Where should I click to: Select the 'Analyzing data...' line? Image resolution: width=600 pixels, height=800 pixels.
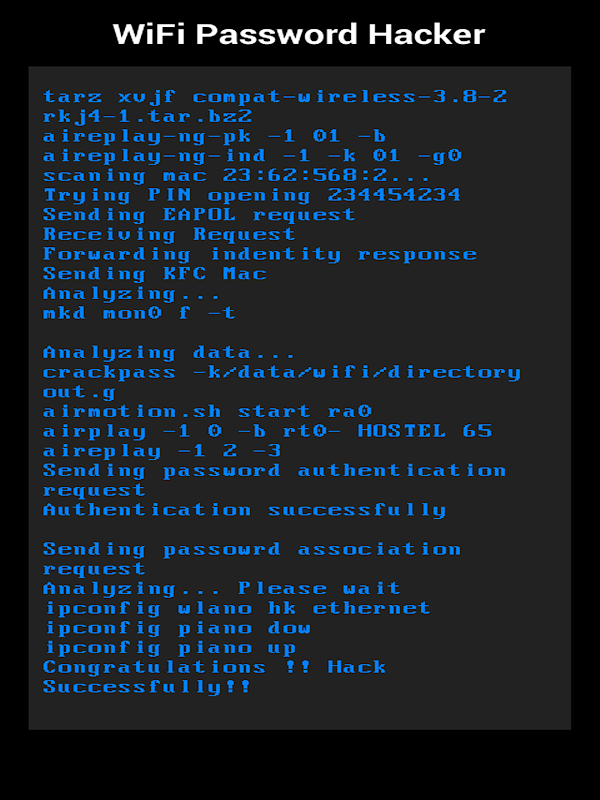click(x=169, y=353)
